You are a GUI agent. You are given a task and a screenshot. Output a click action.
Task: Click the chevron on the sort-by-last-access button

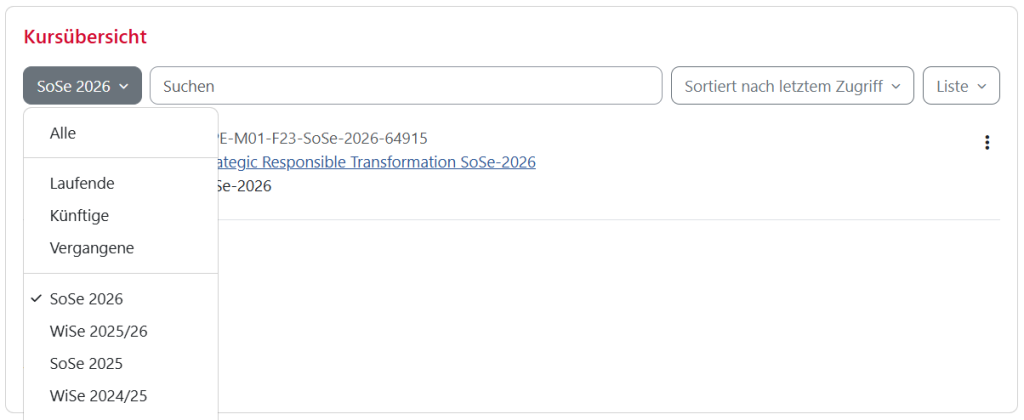(x=896, y=87)
